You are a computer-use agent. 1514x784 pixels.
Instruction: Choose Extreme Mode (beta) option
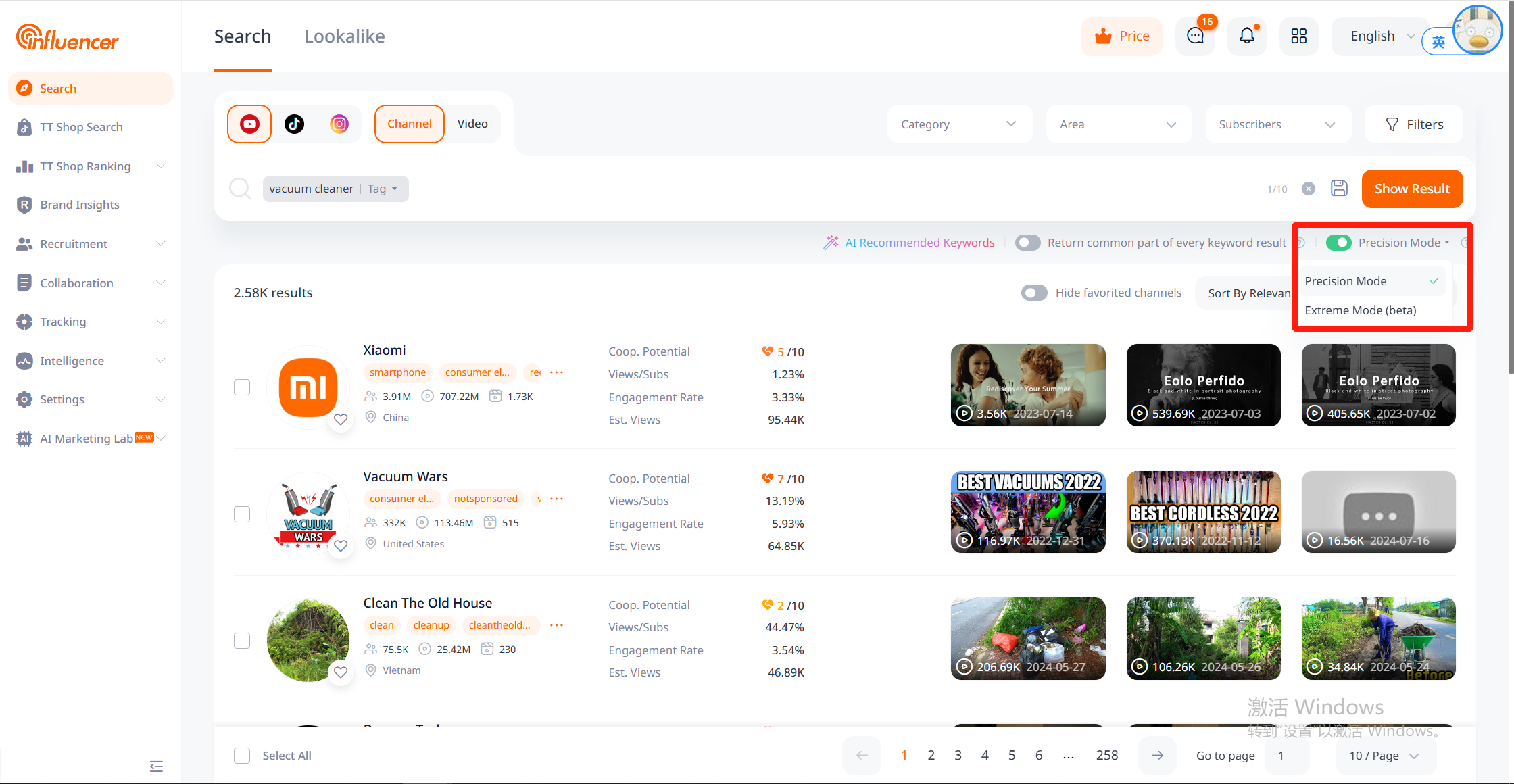[x=1360, y=310]
